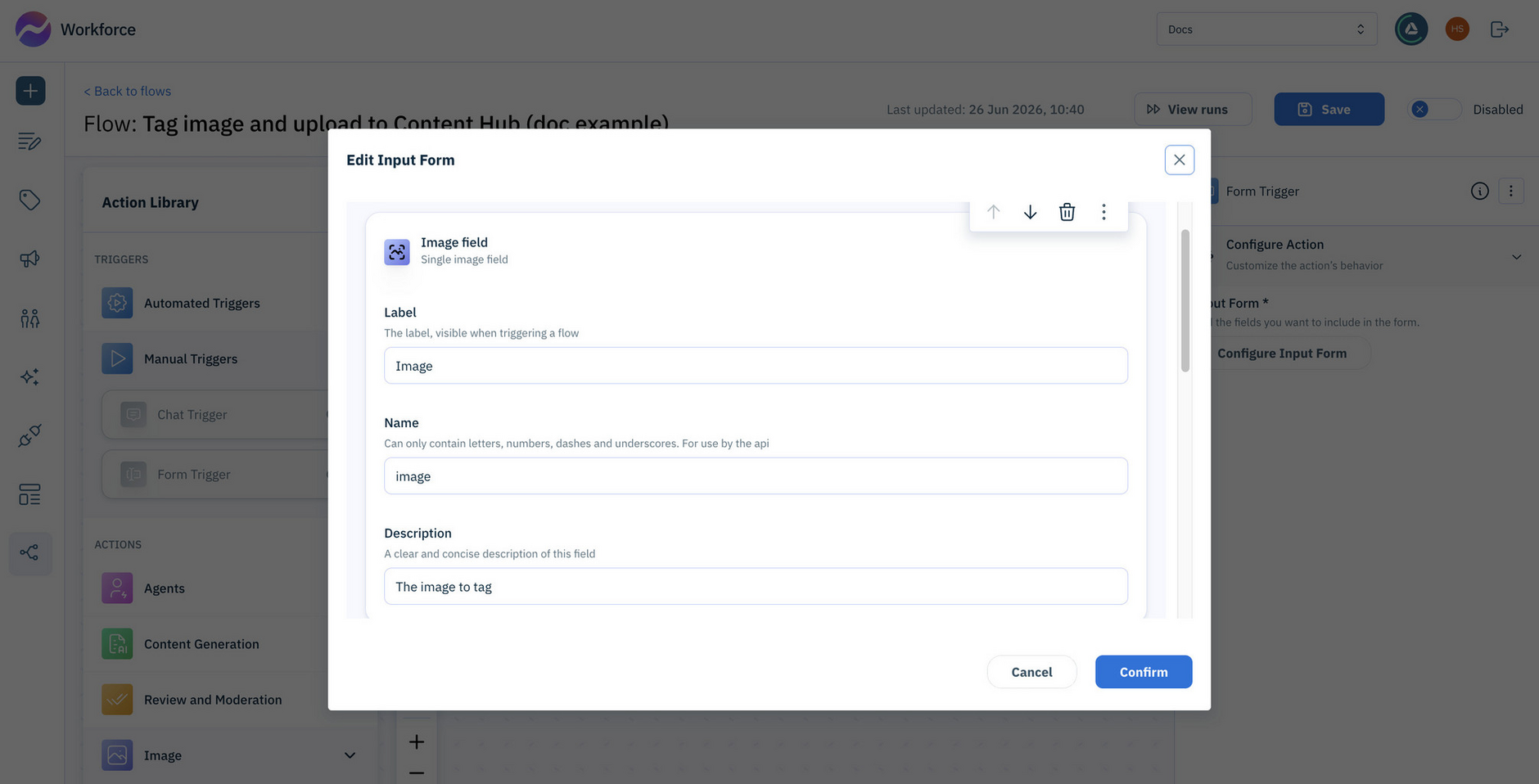Open the AI sparkles sidebar icon
The height and width of the screenshot is (784, 1539).
click(30, 376)
